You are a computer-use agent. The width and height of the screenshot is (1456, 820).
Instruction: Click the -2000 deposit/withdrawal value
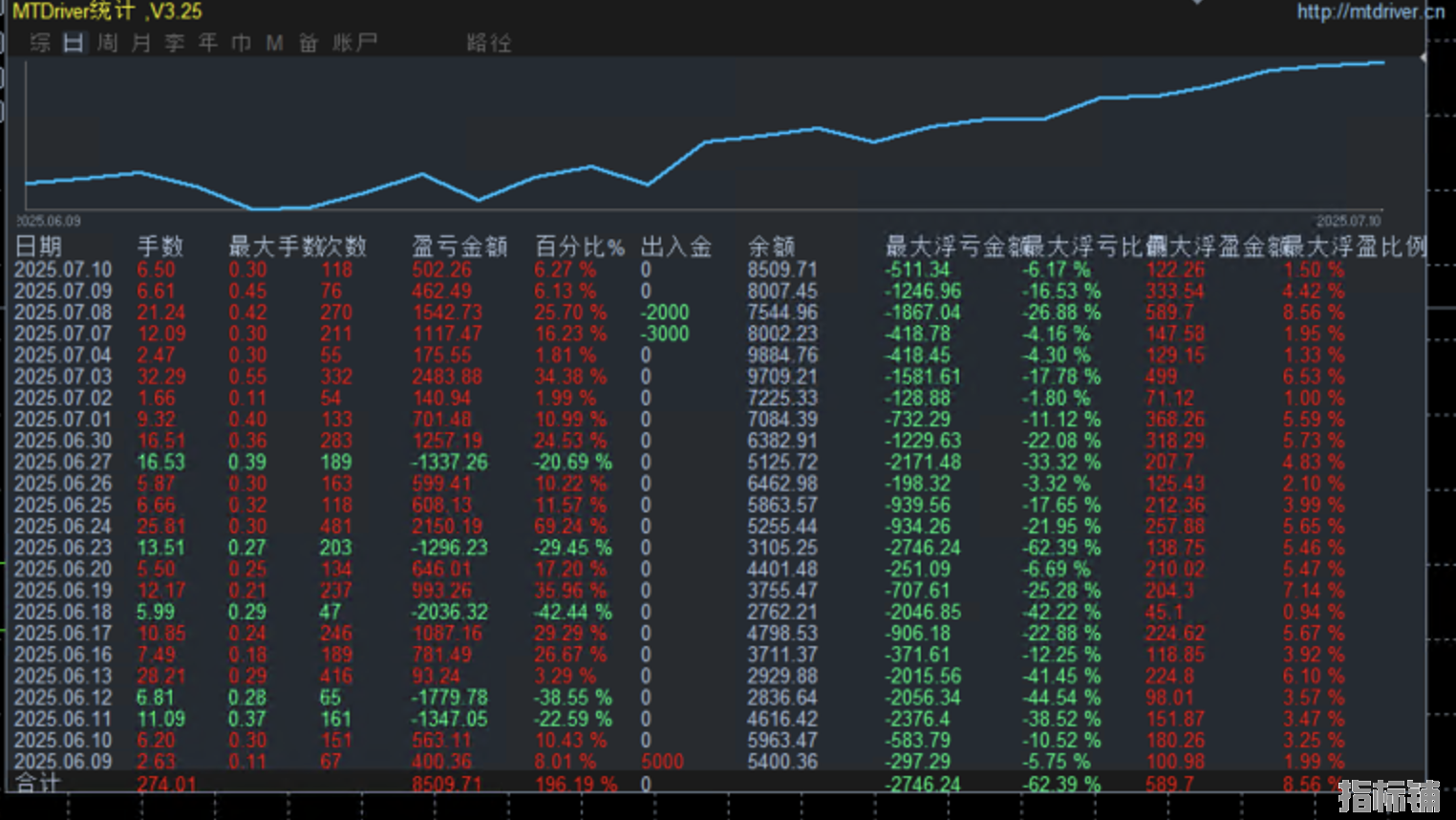(665, 313)
